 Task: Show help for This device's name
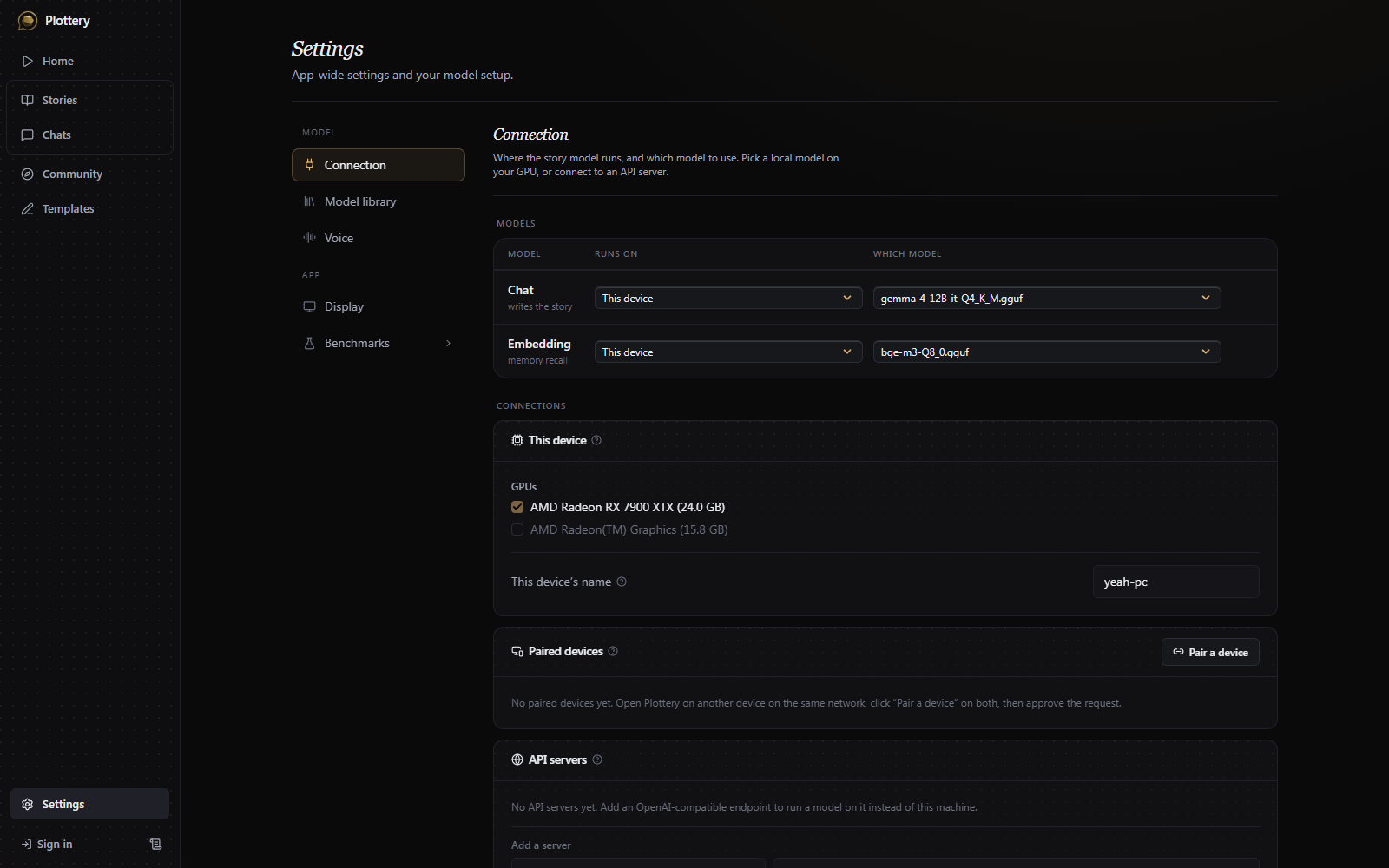622,582
